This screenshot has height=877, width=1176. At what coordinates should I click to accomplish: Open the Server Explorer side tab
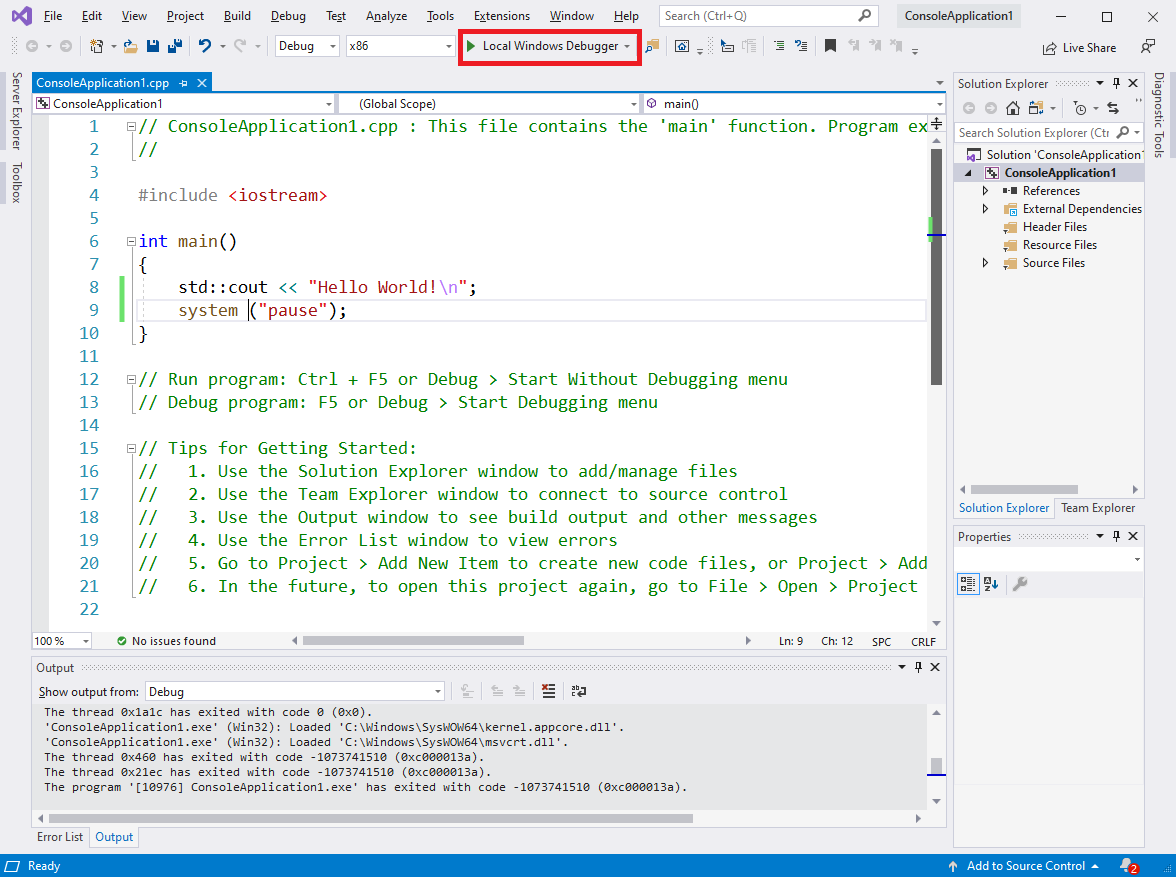tap(16, 110)
